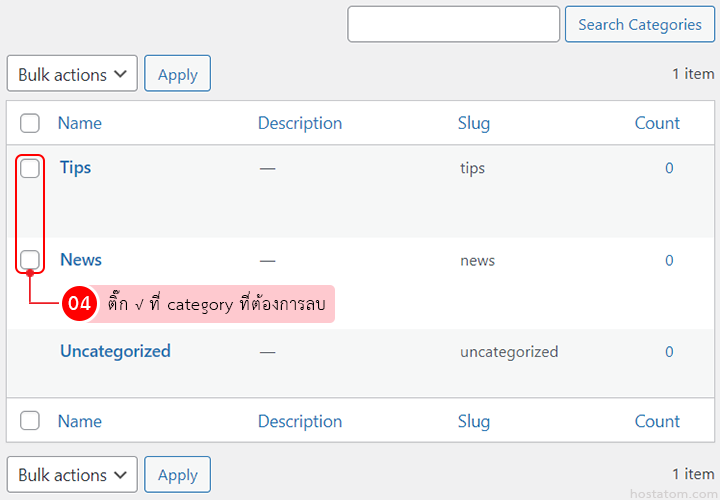Toggle select-all checkbox in table header
Image resolution: width=720 pixels, height=500 pixels.
click(x=30, y=123)
